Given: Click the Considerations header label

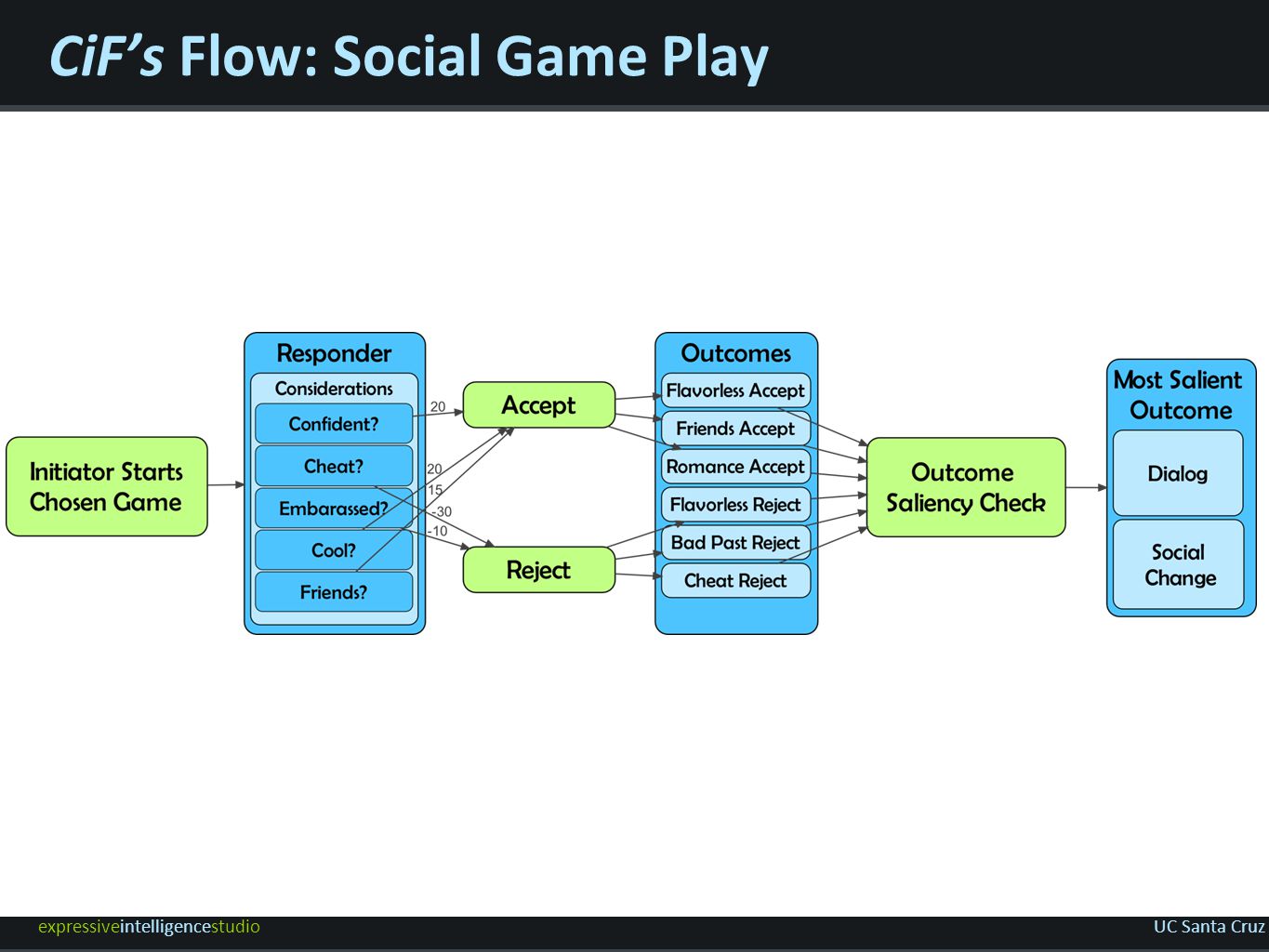Looking at the screenshot, I should click(334, 389).
